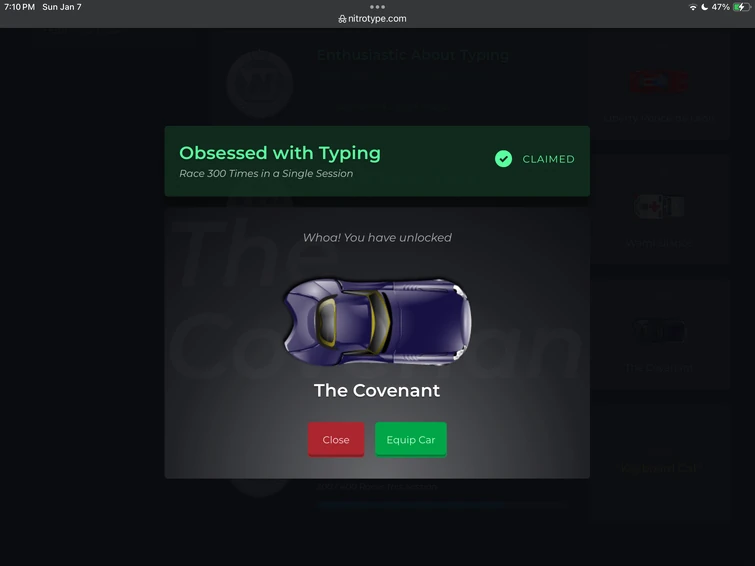755x566 pixels.
Task: Click the green Claimed checkmark icon
Action: pos(503,158)
